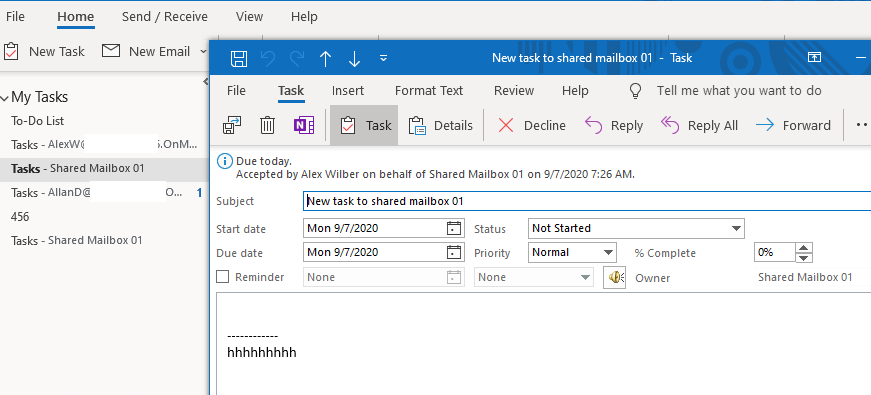Go to previous item with up arrow
Screen dimensions: 871x395
click(x=326, y=58)
